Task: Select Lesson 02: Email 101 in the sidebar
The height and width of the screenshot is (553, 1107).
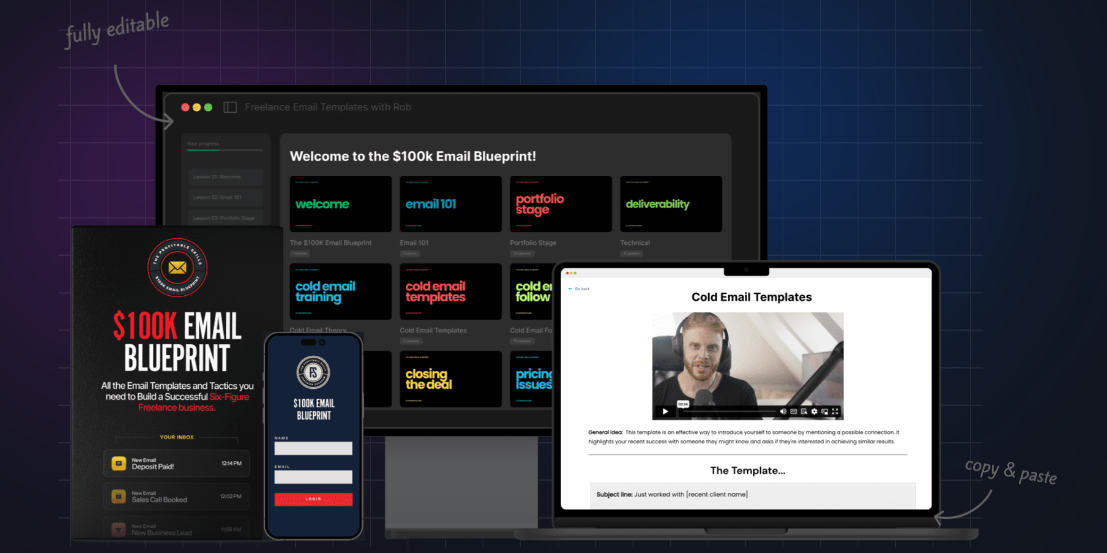Action: pyautogui.click(x=225, y=197)
